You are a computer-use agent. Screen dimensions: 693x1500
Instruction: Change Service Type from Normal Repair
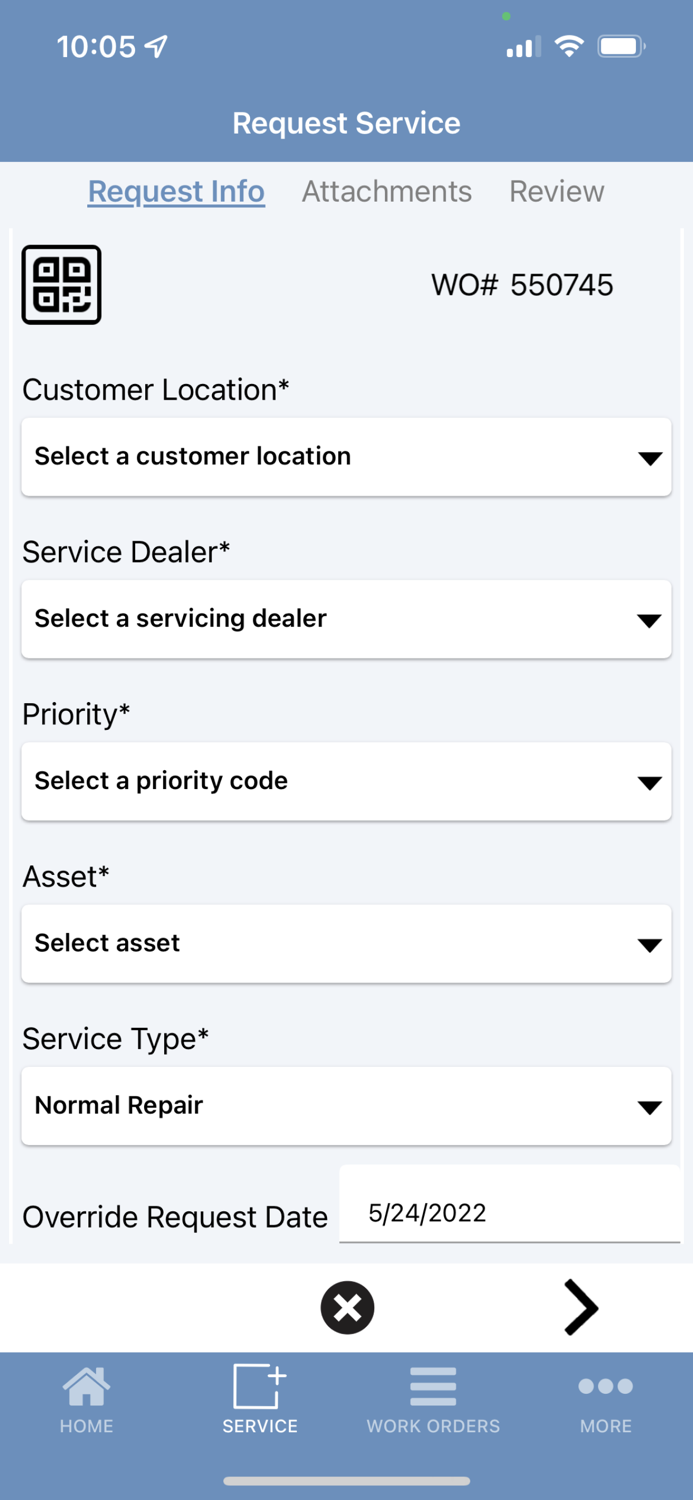pyautogui.click(x=346, y=1105)
